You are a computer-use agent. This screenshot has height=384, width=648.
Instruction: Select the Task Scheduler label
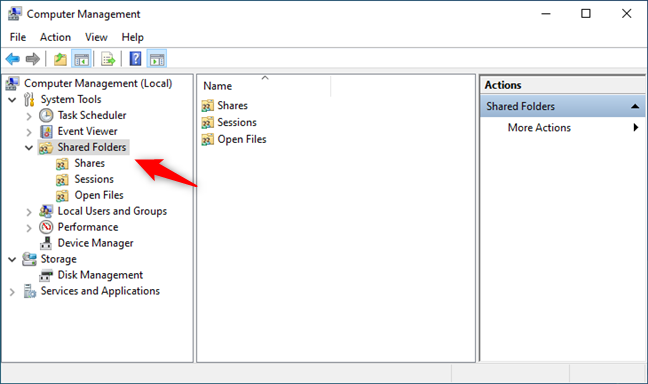(92, 115)
